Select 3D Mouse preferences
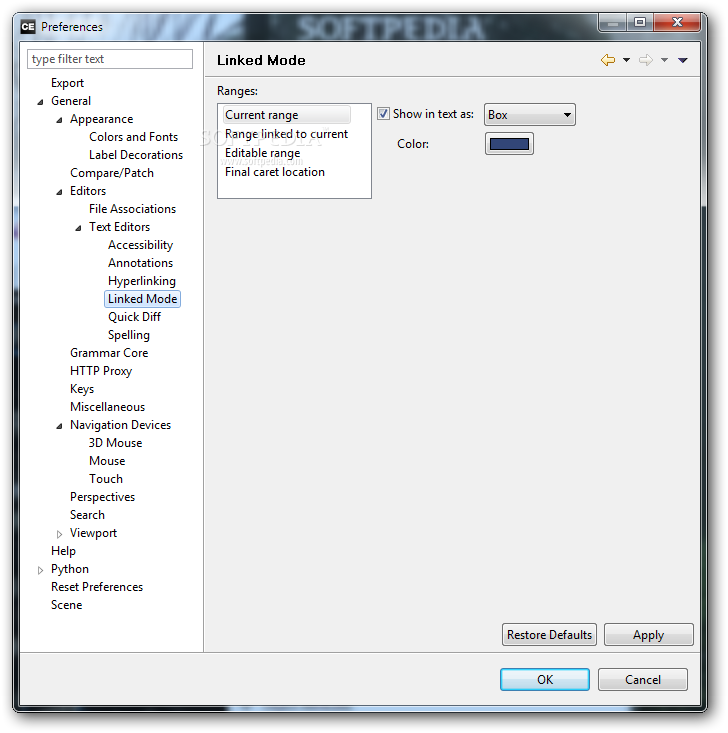 pyautogui.click(x=115, y=443)
